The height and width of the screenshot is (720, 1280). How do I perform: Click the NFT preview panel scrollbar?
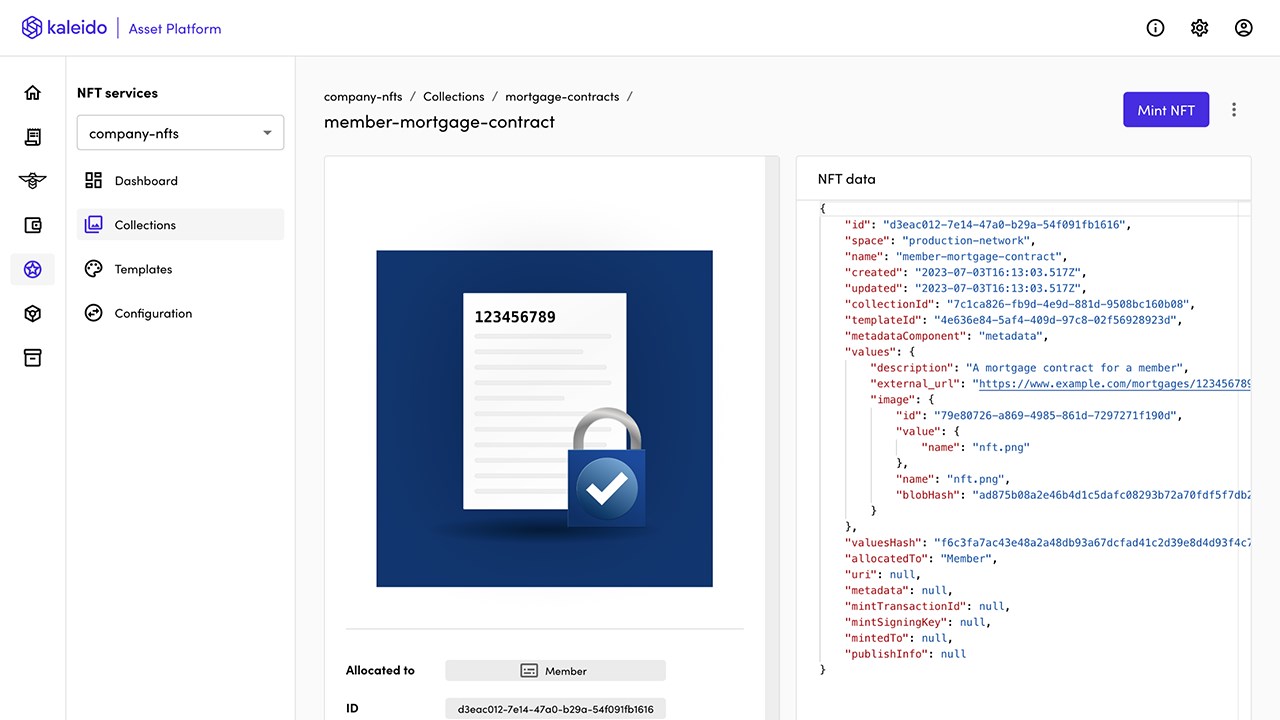772,437
